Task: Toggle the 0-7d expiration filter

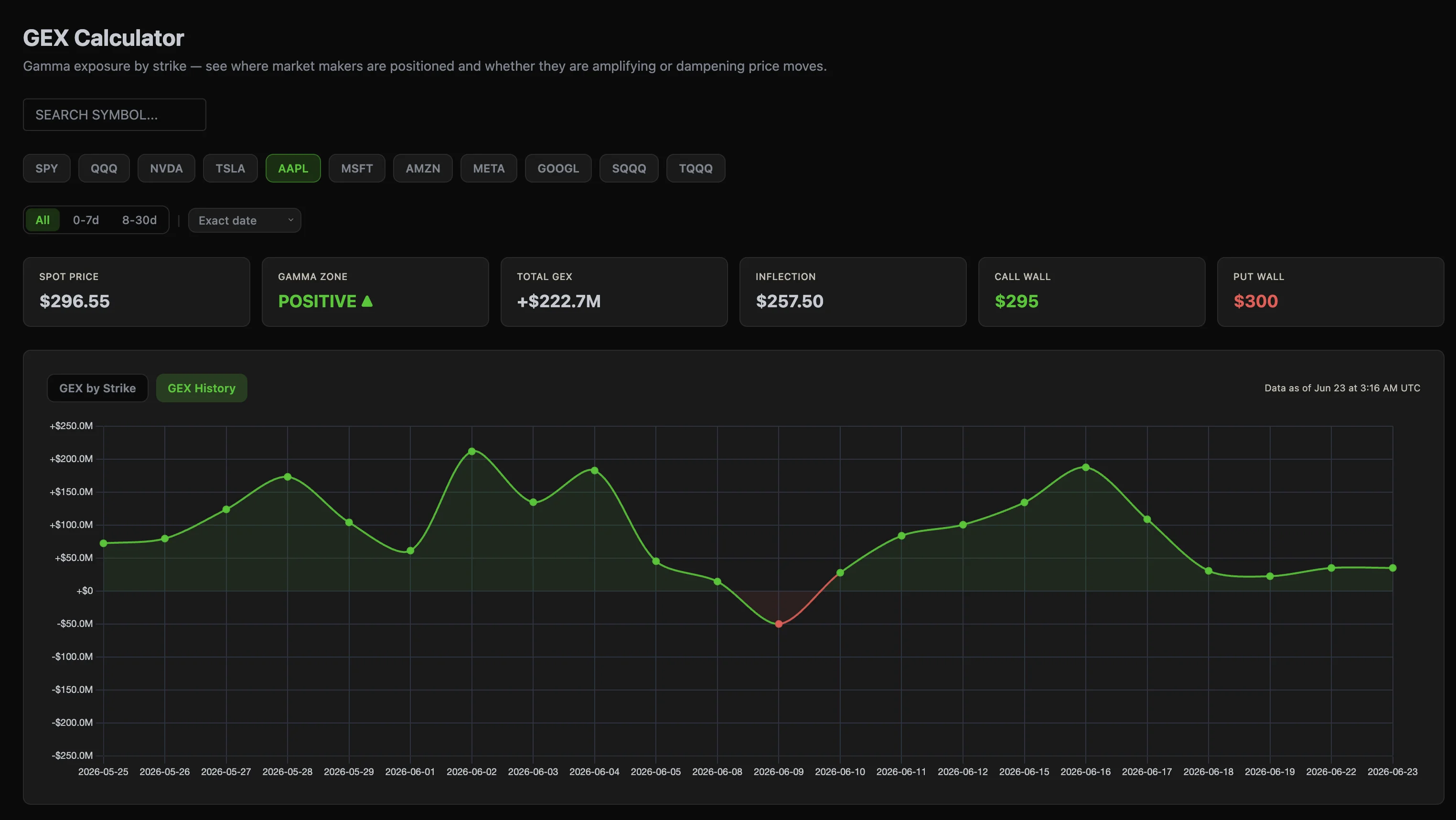Action: tap(86, 220)
